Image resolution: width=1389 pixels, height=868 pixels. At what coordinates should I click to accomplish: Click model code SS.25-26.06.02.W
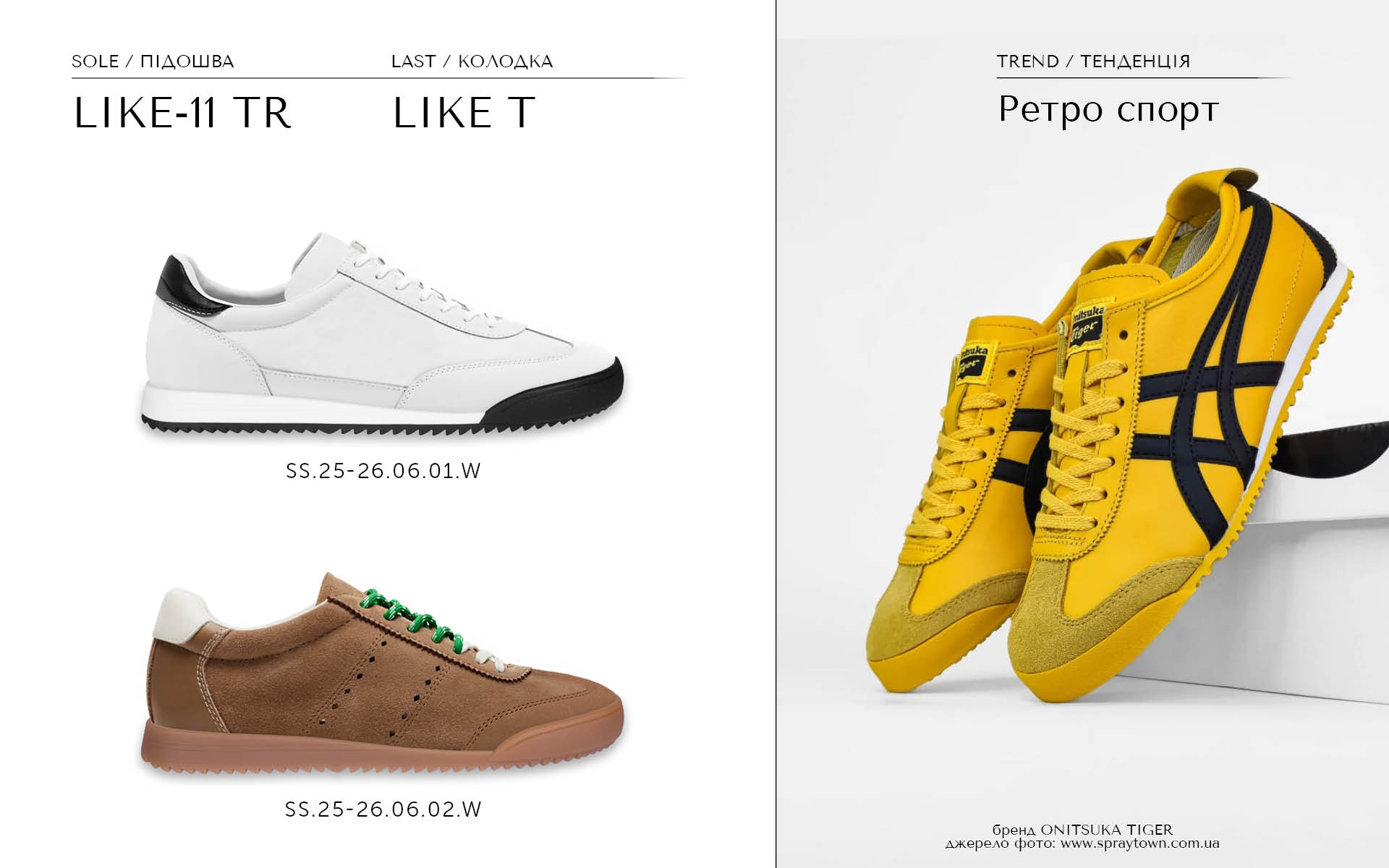point(383,809)
